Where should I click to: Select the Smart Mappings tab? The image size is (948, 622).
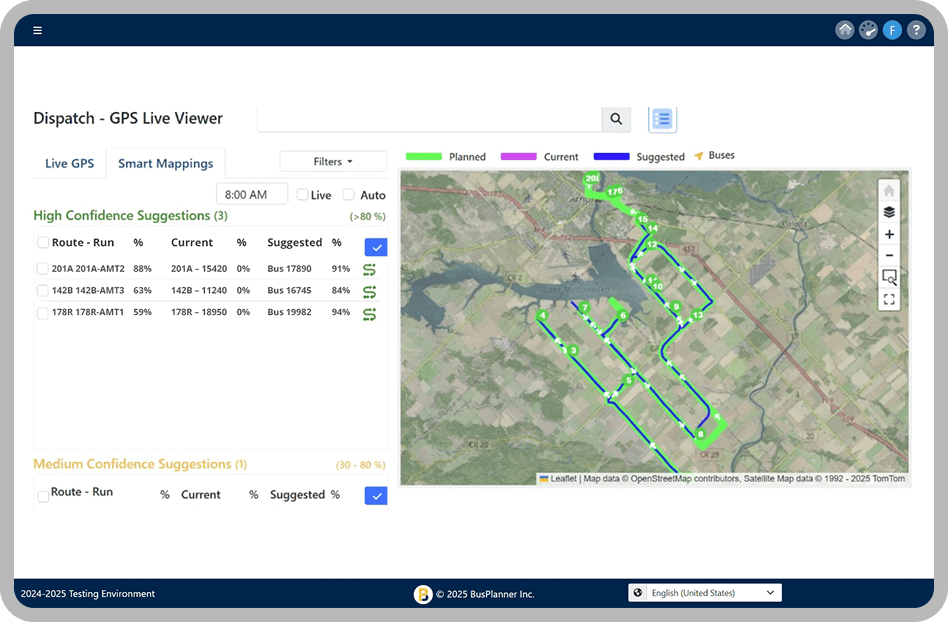(x=165, y=163)
